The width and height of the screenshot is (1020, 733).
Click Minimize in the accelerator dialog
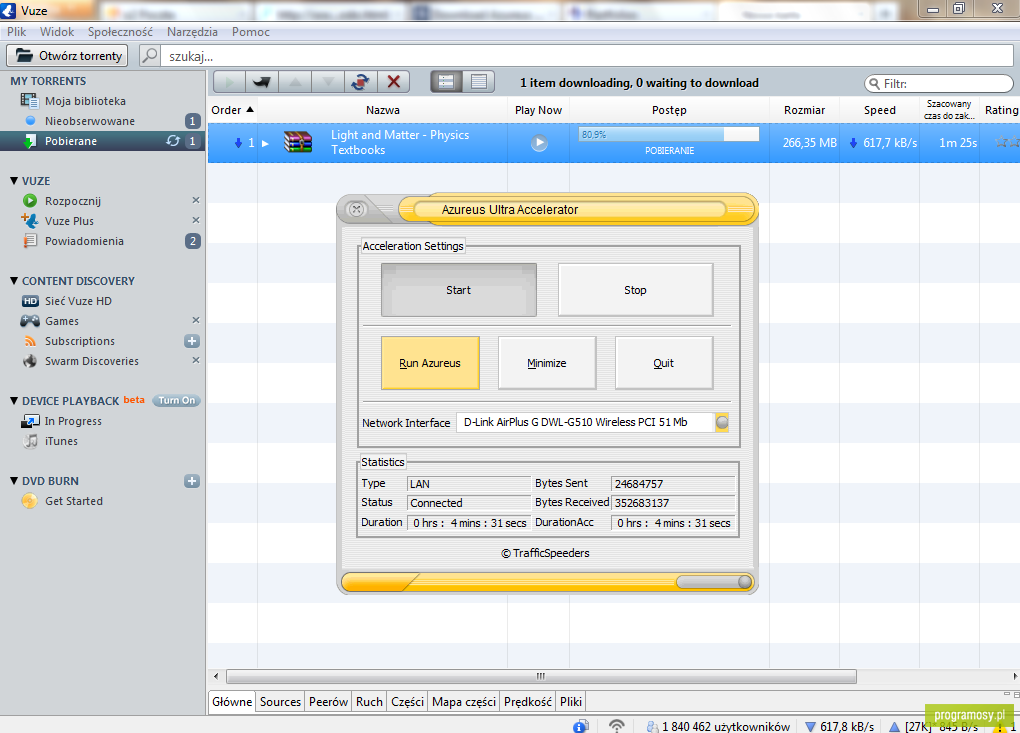coord(547,363)
